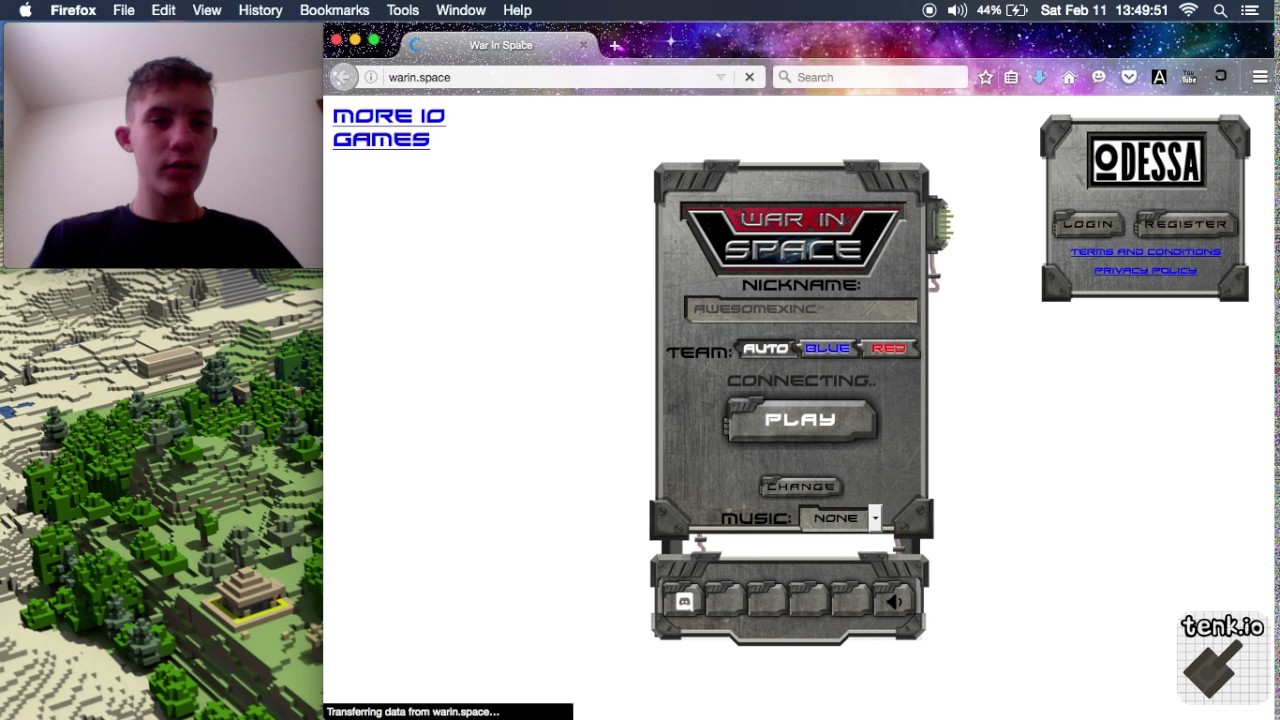Screen dimensions: 1280x720
Task: Open battery status in menu bar
Action: [1002, 10]
